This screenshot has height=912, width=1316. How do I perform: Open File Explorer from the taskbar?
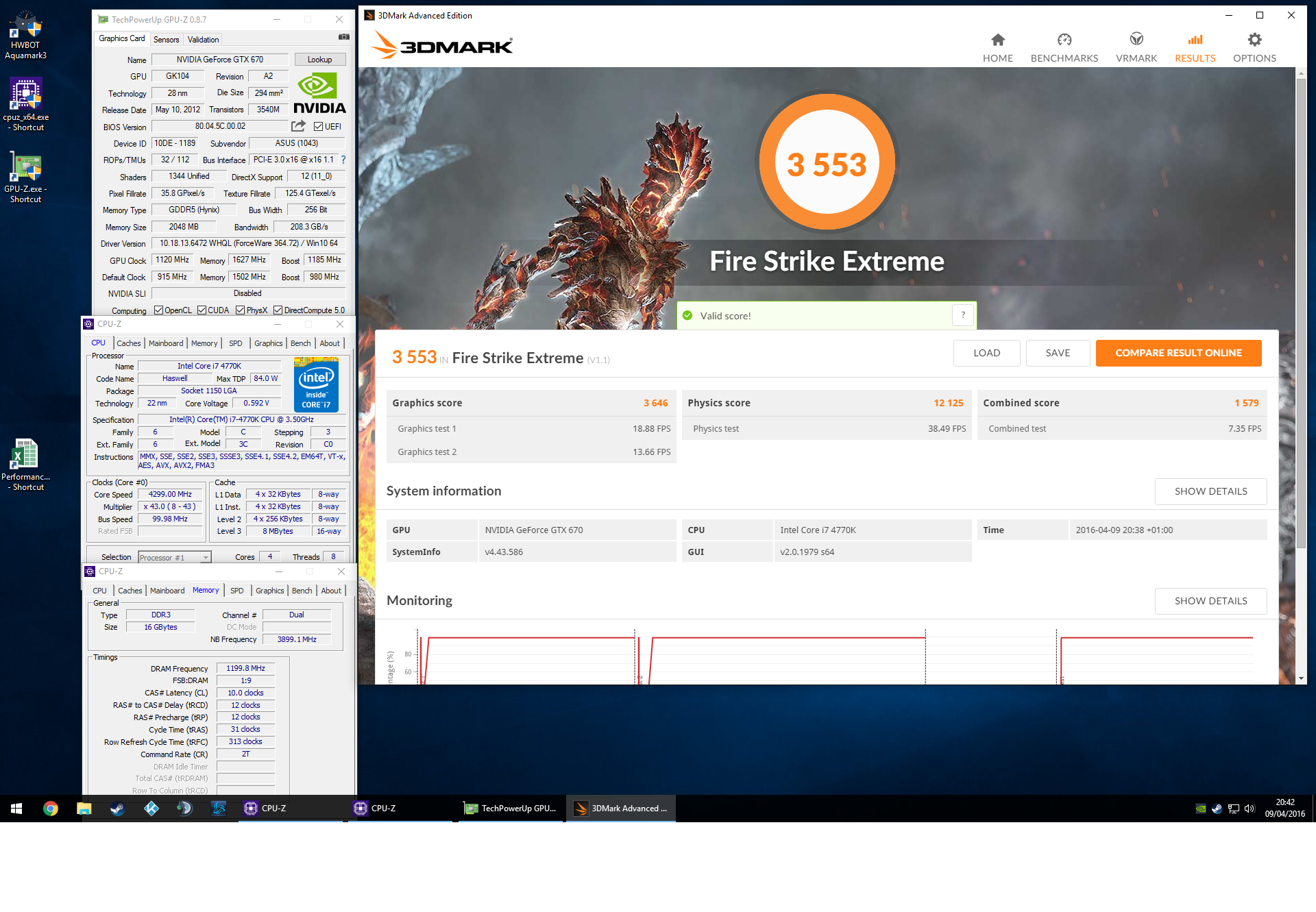(x=84, y=809)
